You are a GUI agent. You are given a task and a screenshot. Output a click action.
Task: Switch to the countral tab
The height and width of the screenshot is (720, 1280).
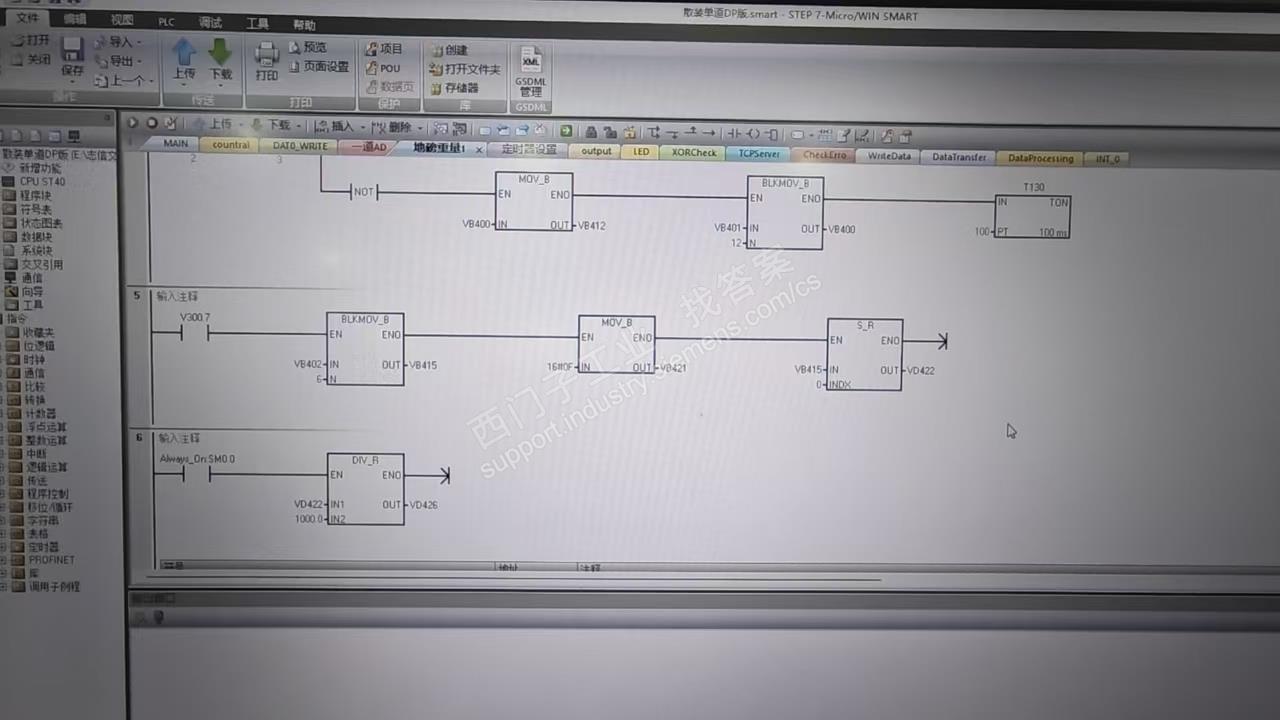[231, 145]
